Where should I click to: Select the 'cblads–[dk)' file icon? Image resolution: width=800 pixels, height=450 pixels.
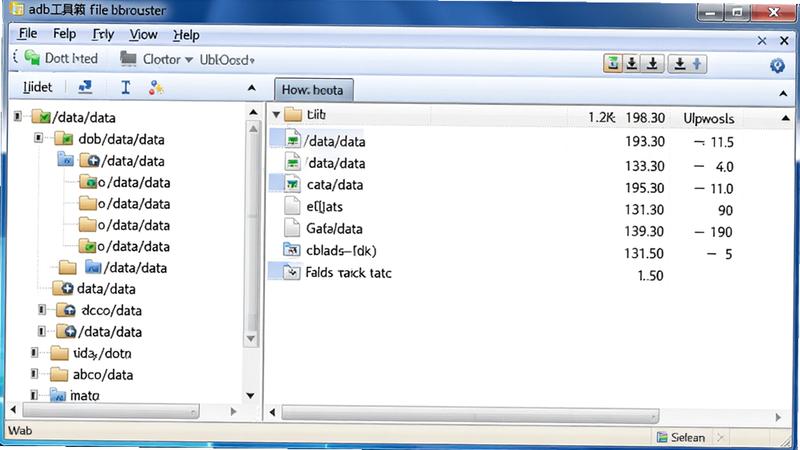[x=292, y=250]
